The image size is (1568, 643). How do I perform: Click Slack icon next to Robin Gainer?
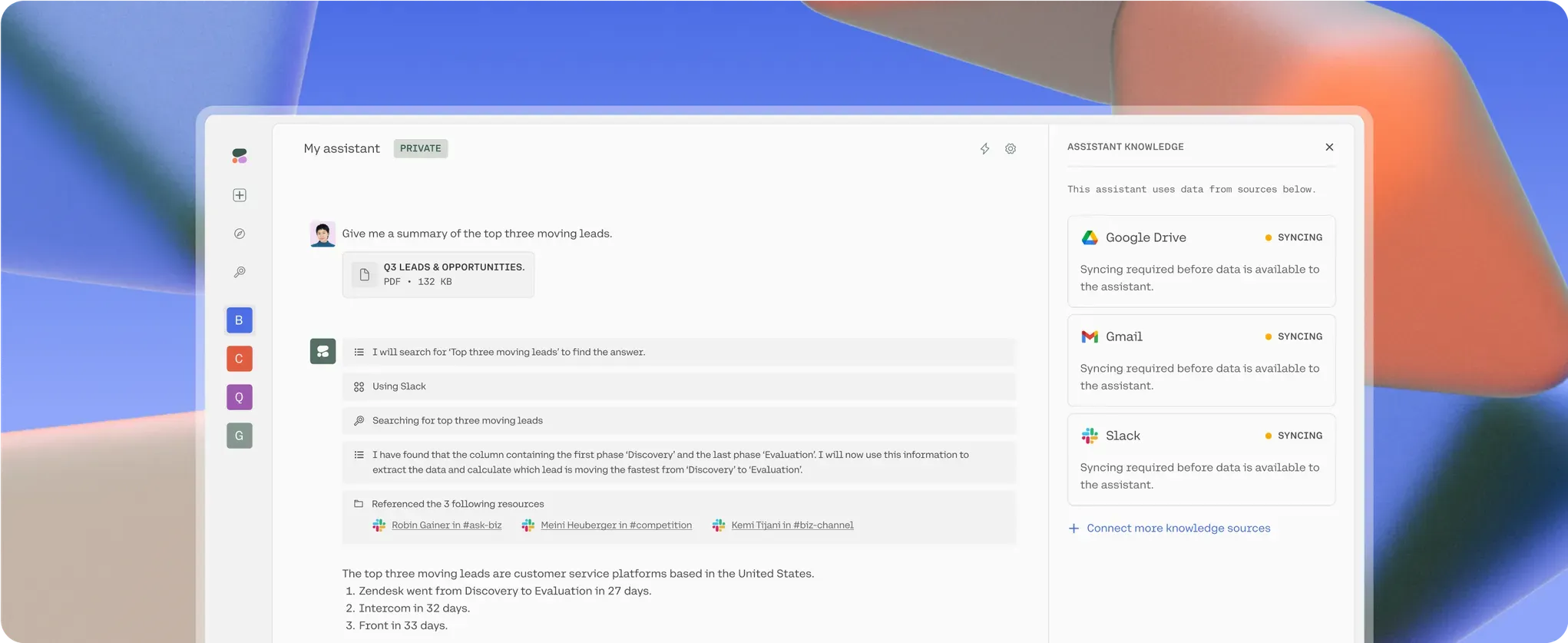click(379, 525)
